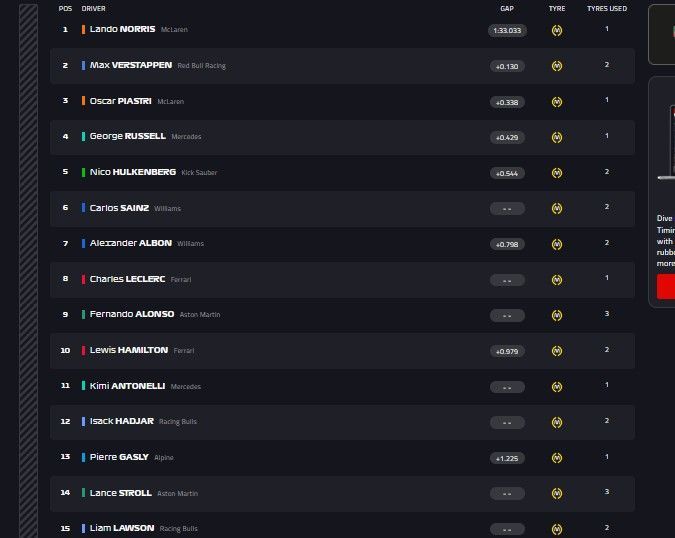Viewport: 675px width, 538px height.
Task: Click the tyre icon beside Pierre Gasly
Action: (x=557, y=457)
